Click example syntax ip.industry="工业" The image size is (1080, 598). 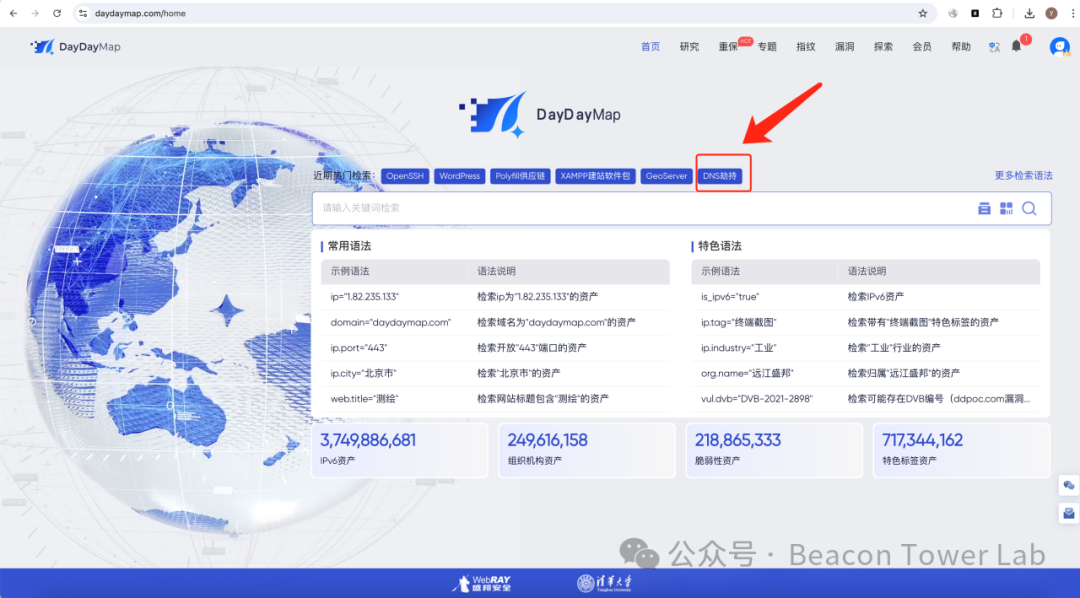coord(738,348)
